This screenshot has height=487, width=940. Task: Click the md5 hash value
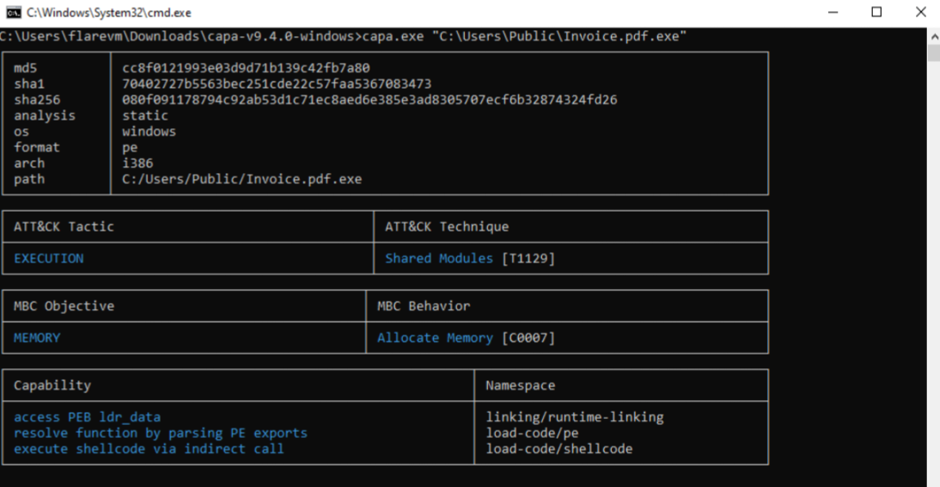[246, 68]
